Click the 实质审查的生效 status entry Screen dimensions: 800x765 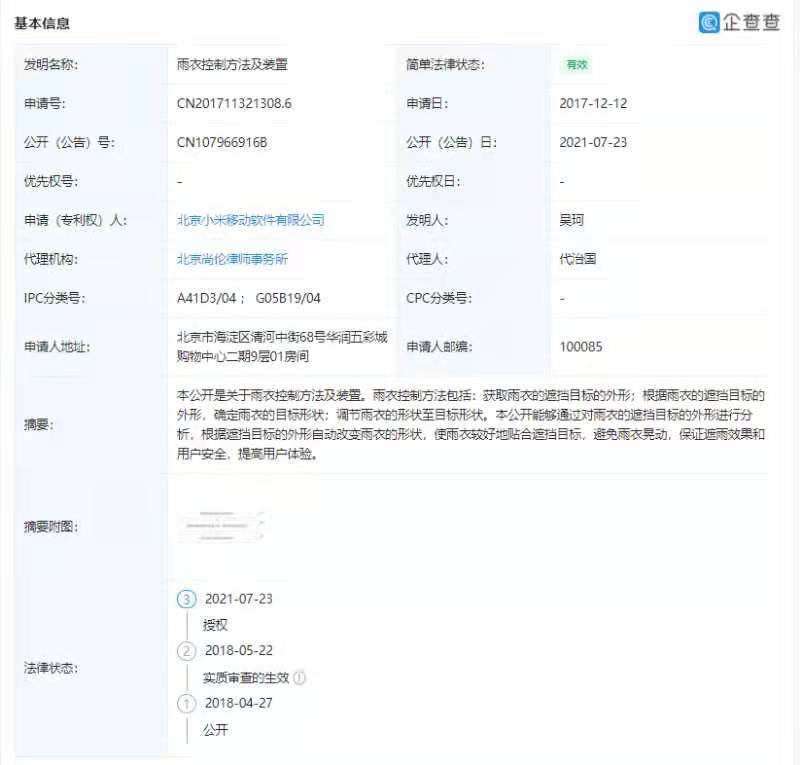tap(246, 678)
